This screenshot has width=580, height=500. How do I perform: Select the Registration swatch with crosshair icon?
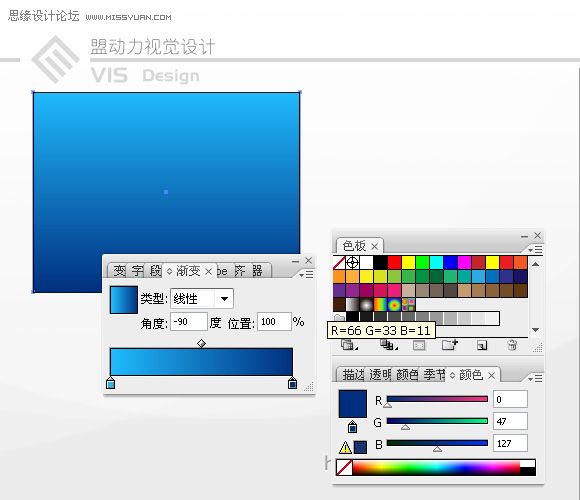pos(352,263)
